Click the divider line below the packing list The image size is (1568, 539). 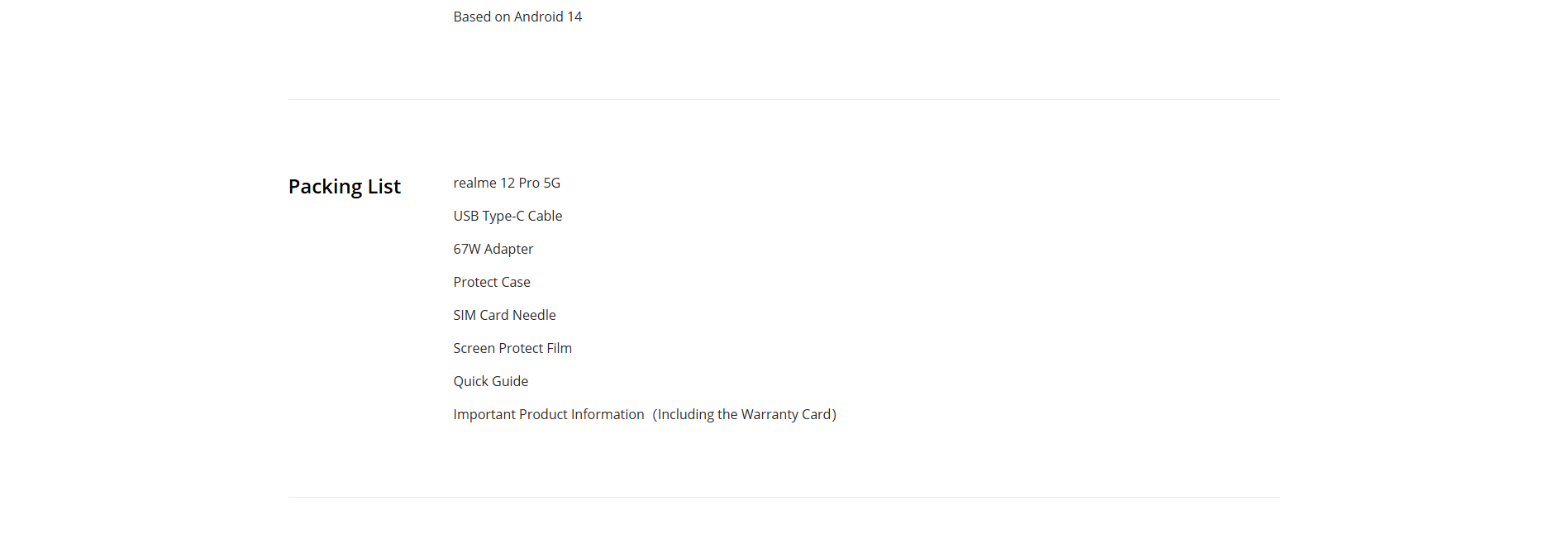tap(784, 497)
